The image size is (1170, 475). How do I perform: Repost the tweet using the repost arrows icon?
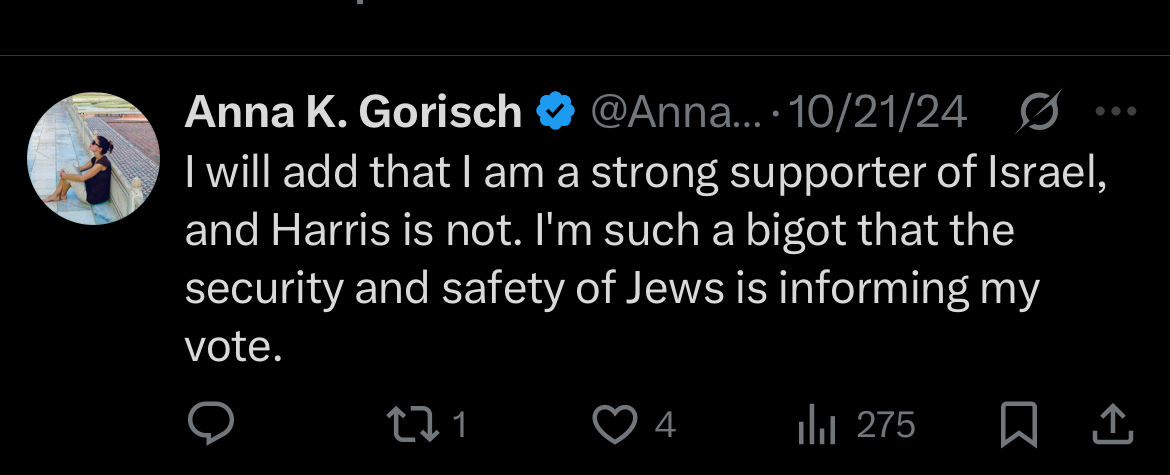coord(413,424)
